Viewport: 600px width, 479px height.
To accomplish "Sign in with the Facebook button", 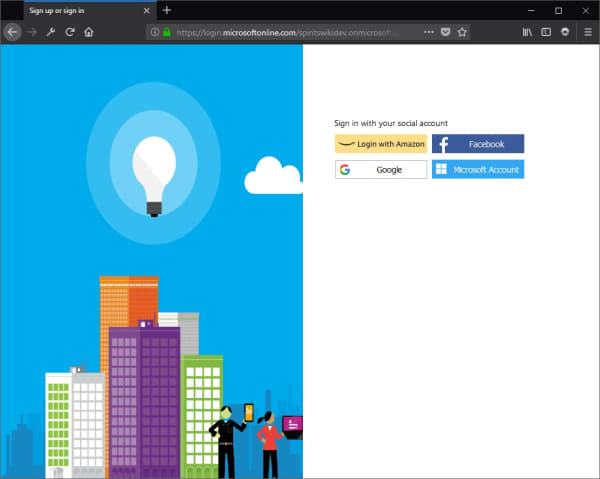I will click(x=478, y=144).
